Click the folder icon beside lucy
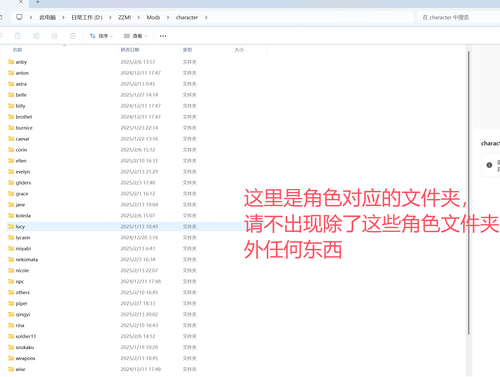 [x=11, y=227]
